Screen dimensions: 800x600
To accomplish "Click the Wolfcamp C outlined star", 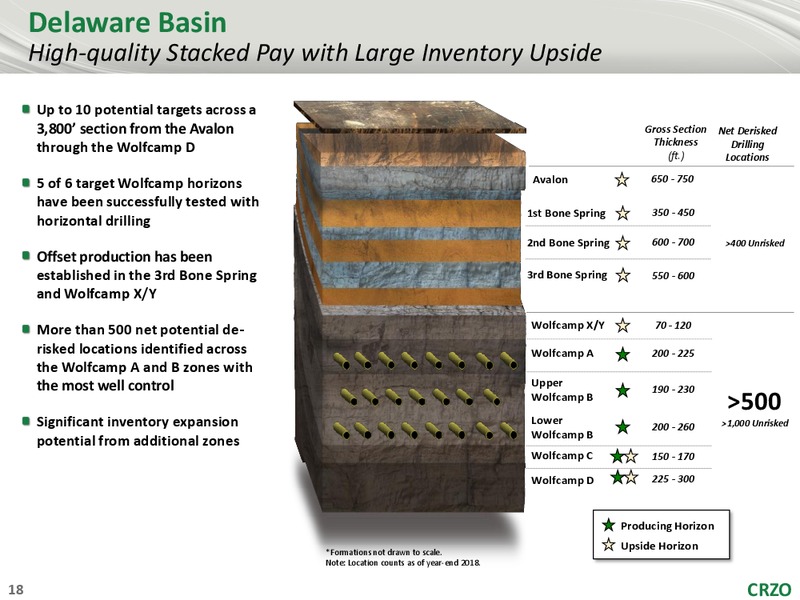I will (631, 456).
